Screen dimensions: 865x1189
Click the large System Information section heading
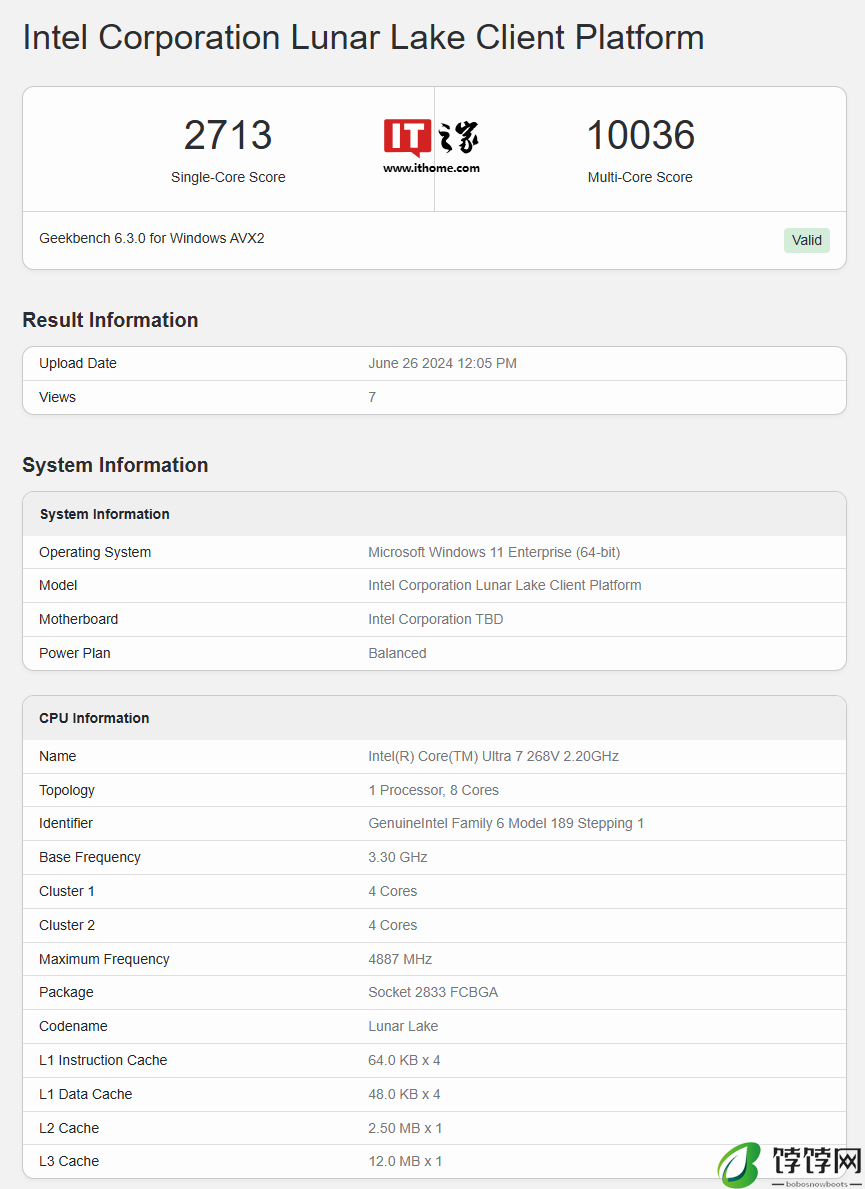click(x=115, y=465)
